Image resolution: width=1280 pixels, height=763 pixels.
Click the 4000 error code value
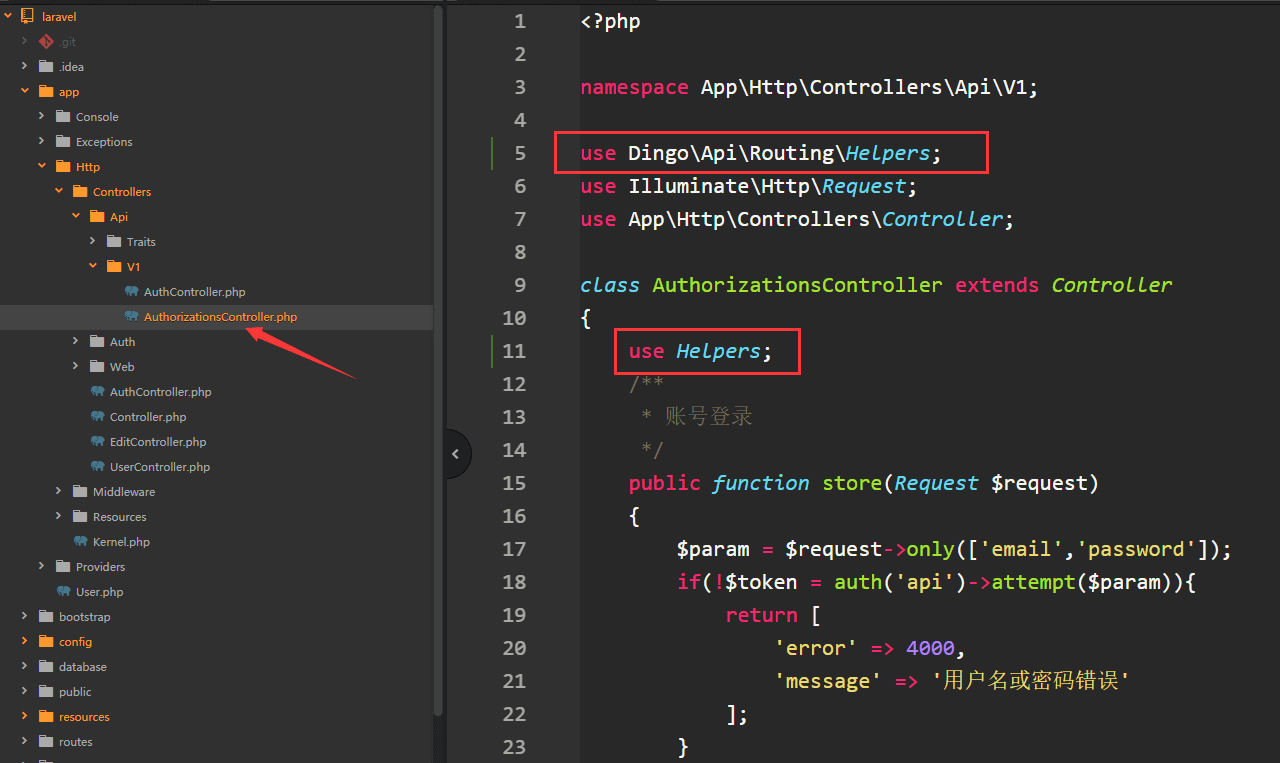(x=931, y=648)
